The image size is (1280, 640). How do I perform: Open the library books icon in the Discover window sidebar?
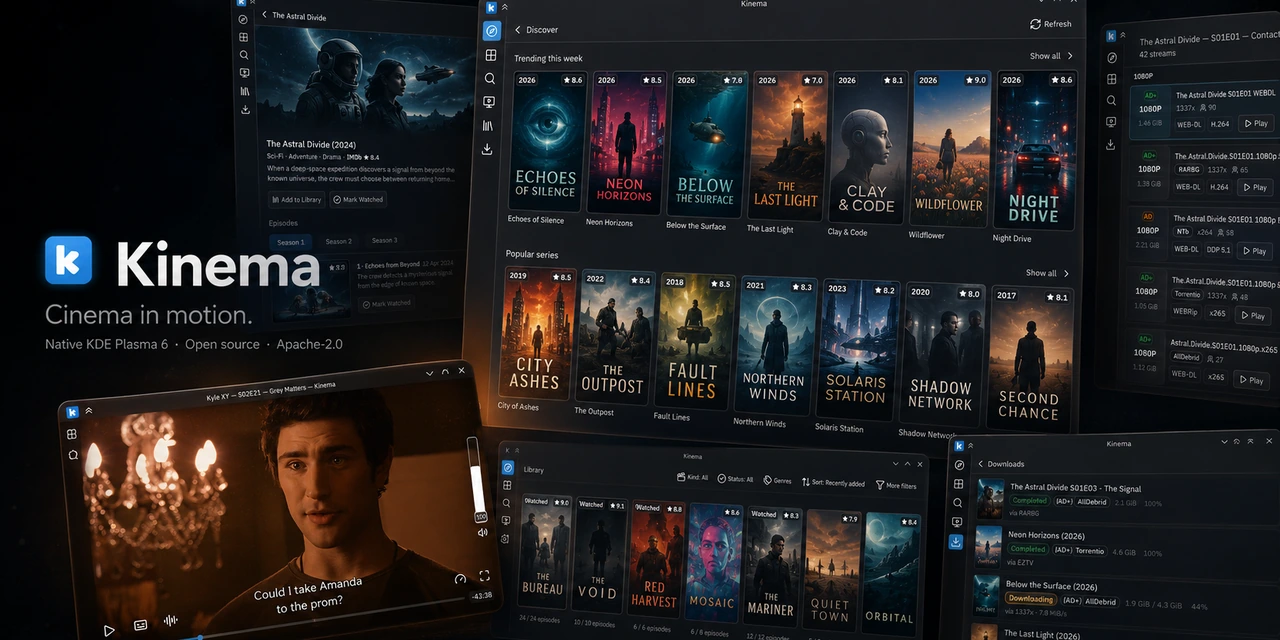coord(488,126)
